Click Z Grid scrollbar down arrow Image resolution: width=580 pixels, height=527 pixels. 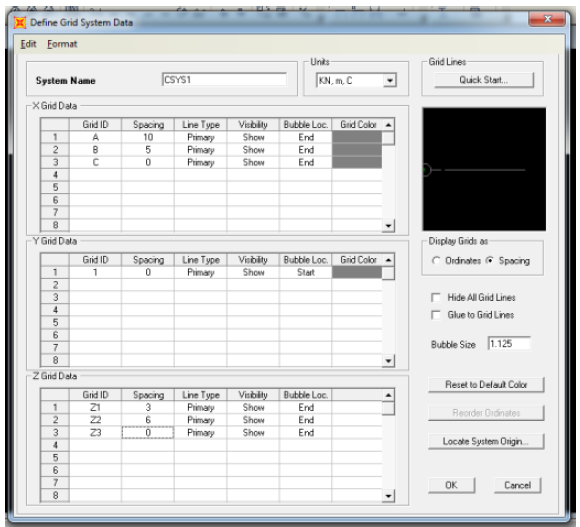(388, 496)
